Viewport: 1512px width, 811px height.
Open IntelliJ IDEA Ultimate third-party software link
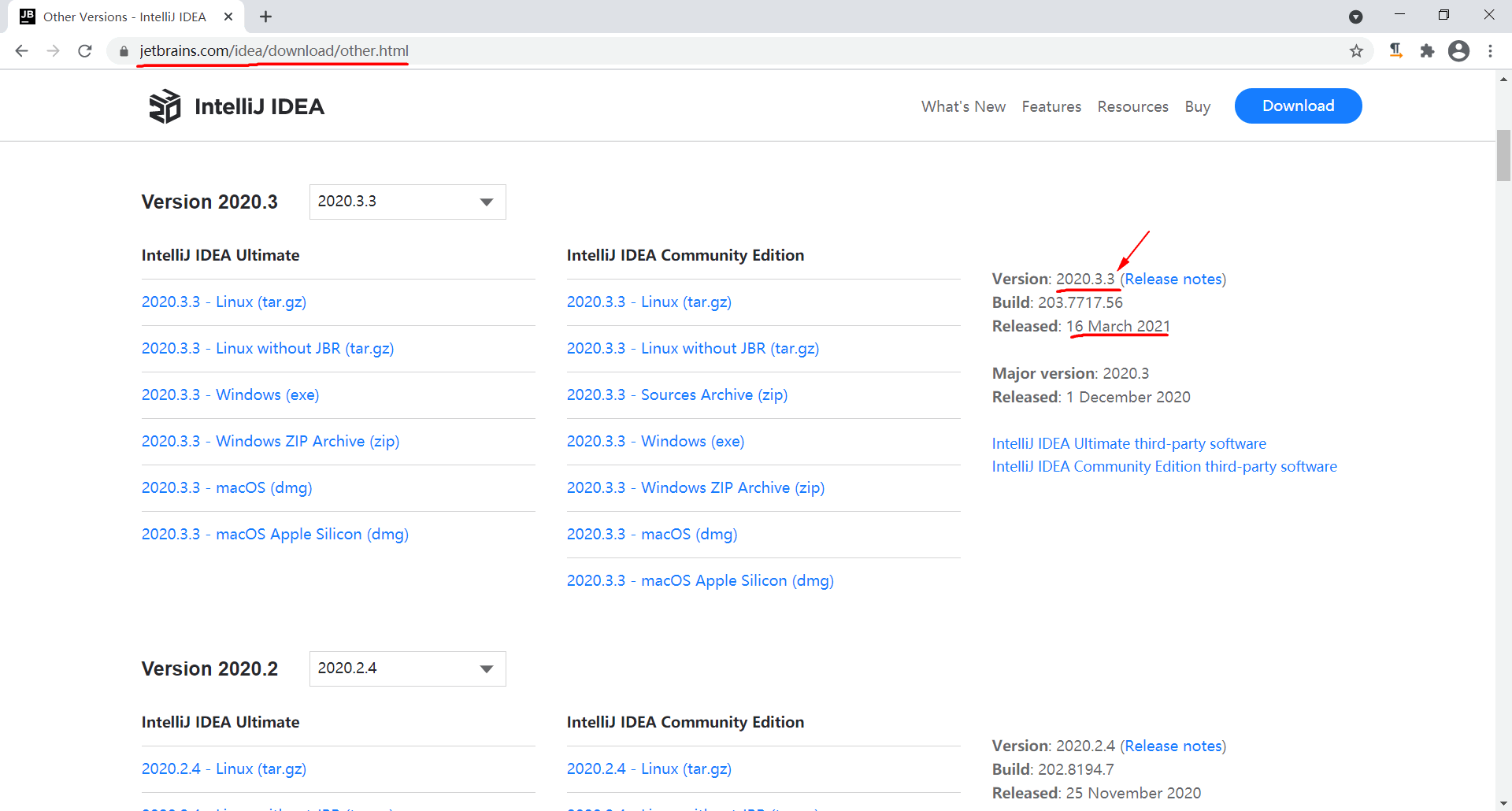tap(1129, 443)
